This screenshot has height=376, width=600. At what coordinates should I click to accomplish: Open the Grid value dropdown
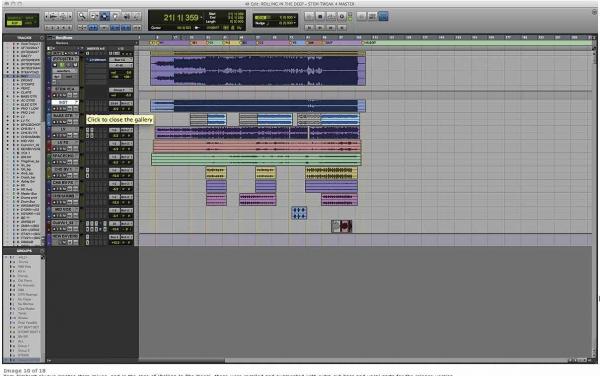[295, 18]
